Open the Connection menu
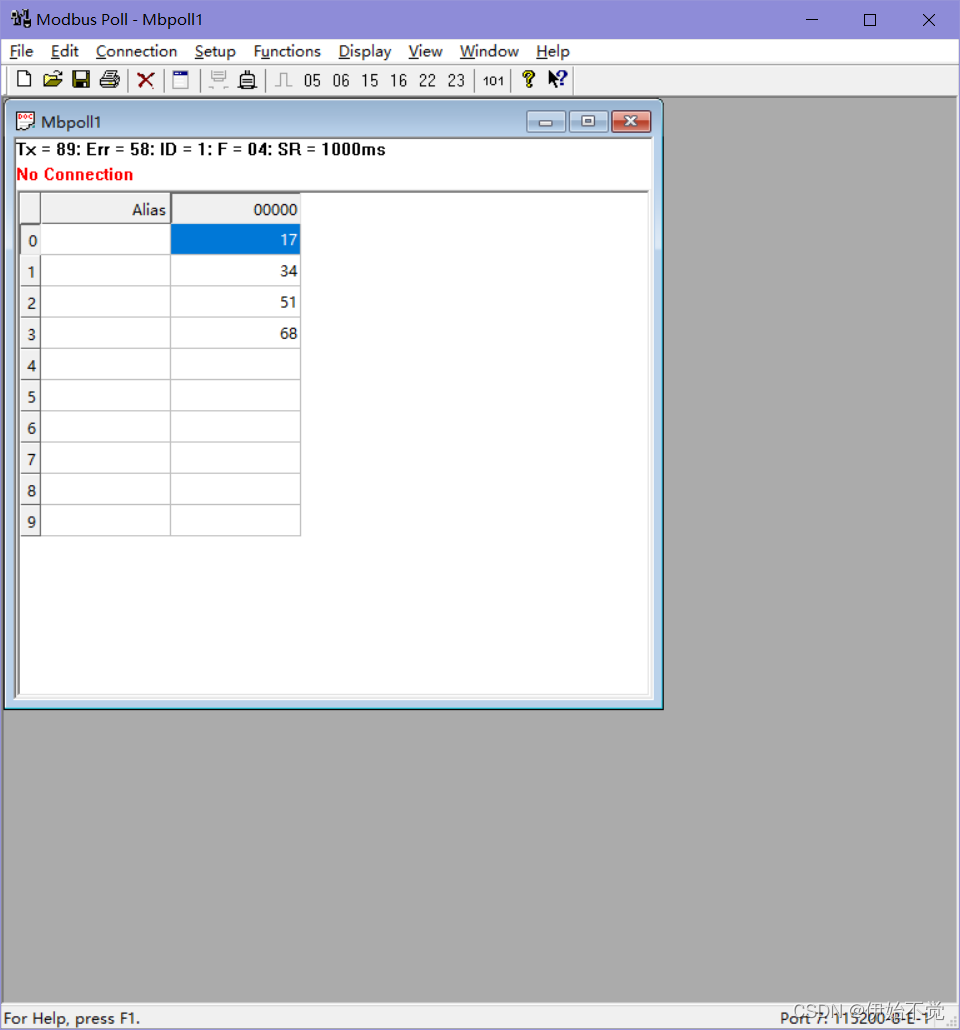The width and height of the screenshot is (960, 1030). pyautogui.click(x=137, y=51)
